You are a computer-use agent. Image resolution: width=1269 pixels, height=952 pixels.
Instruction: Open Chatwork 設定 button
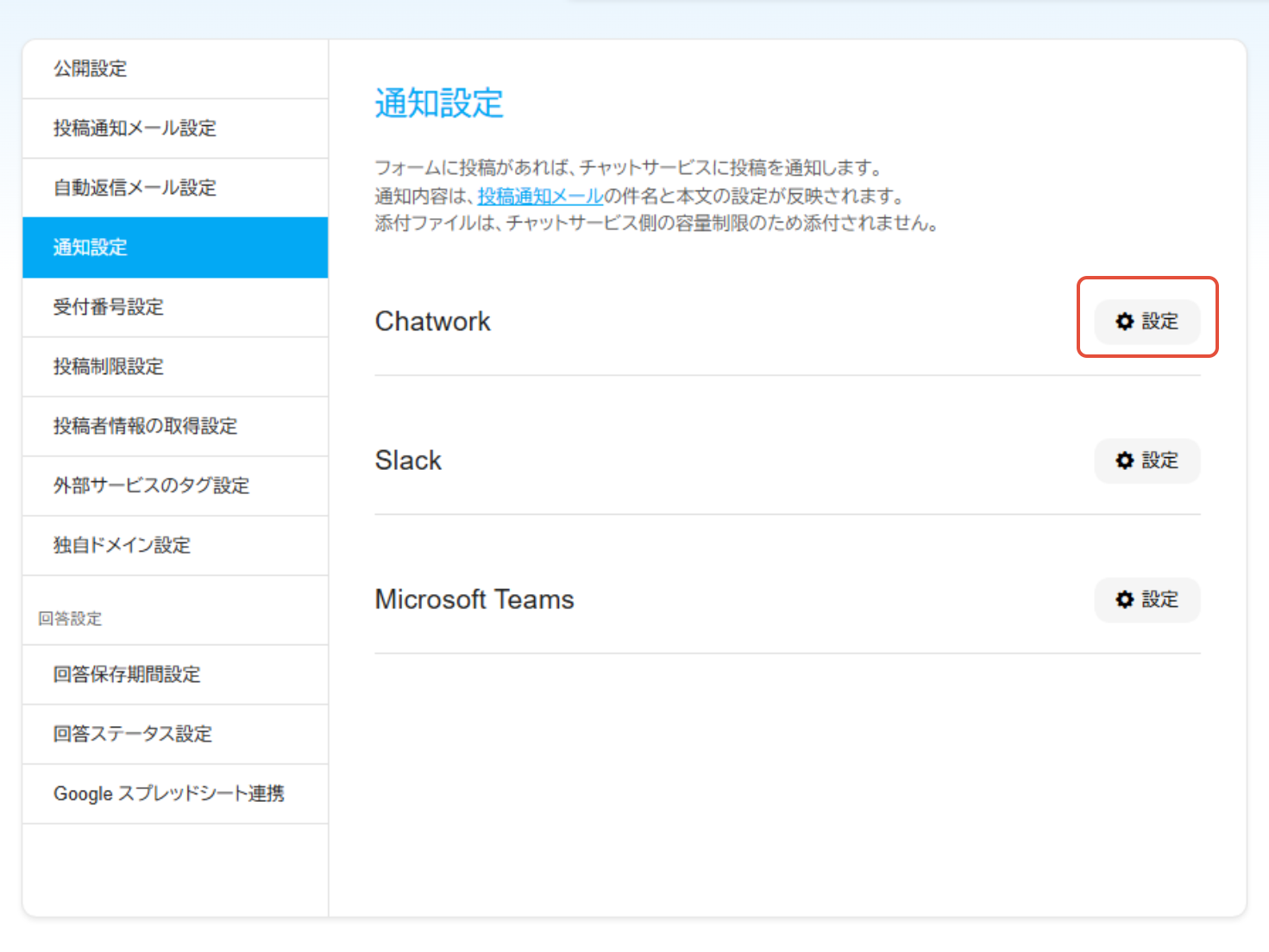(x=1146, y=322)
